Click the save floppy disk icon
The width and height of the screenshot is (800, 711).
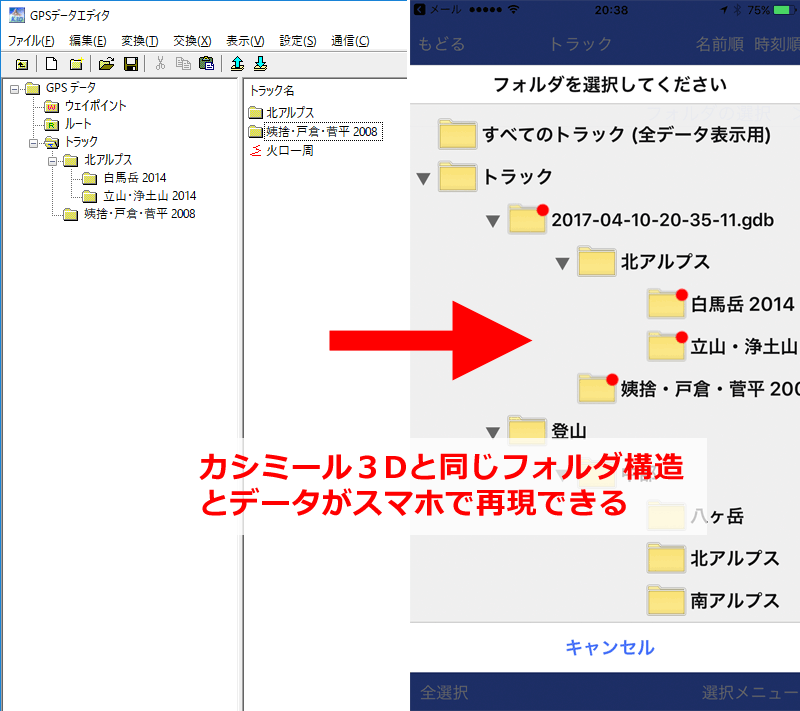pyautogui.click(x=130, y=64)
